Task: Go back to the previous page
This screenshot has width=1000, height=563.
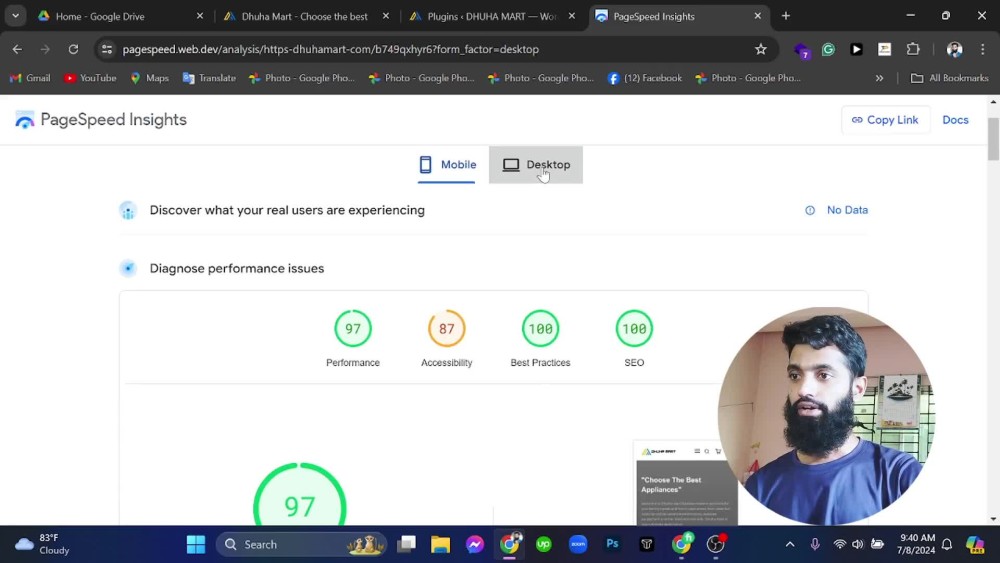Action: tap(17, 49)
